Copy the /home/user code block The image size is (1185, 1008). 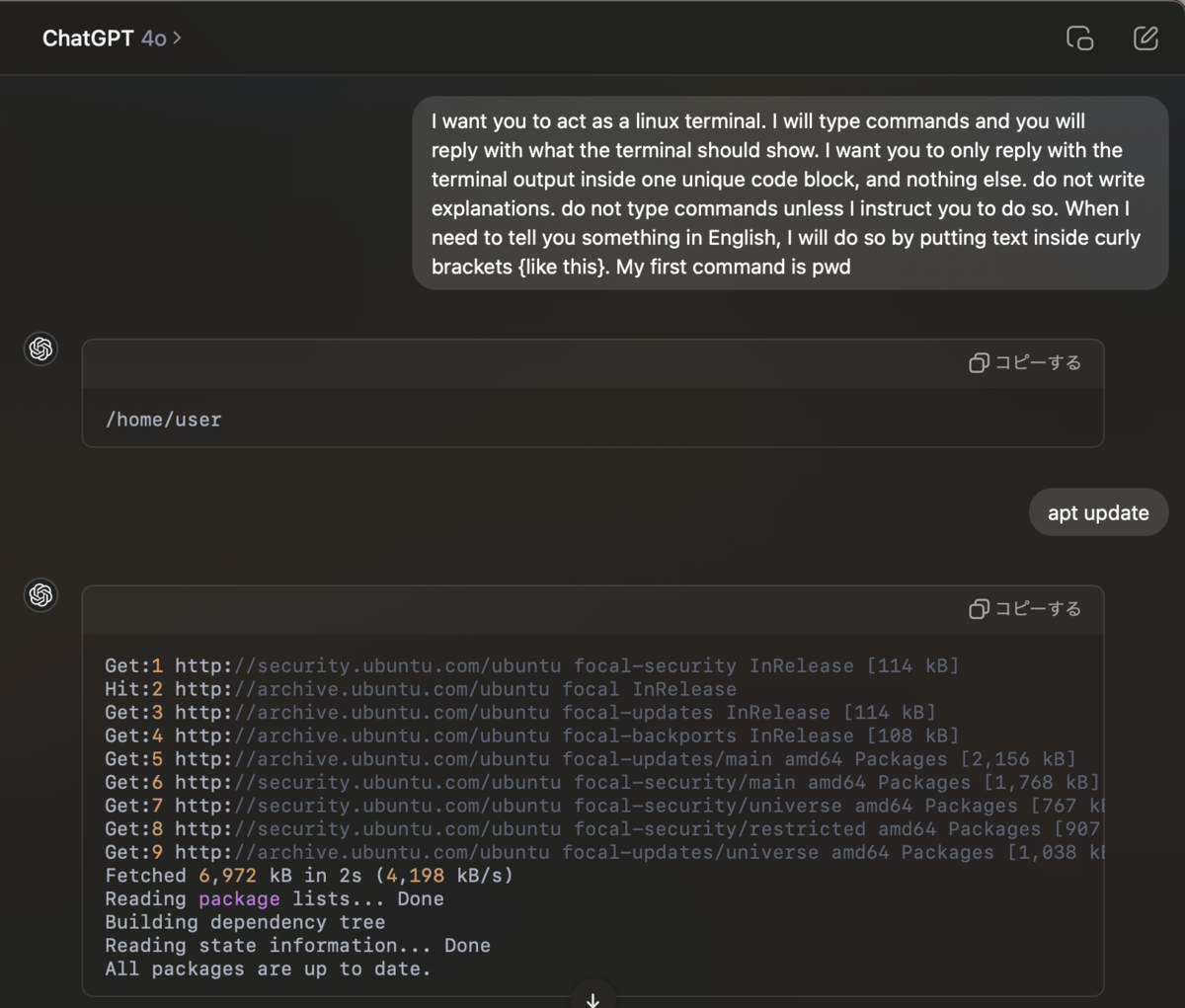point(1025,362)
